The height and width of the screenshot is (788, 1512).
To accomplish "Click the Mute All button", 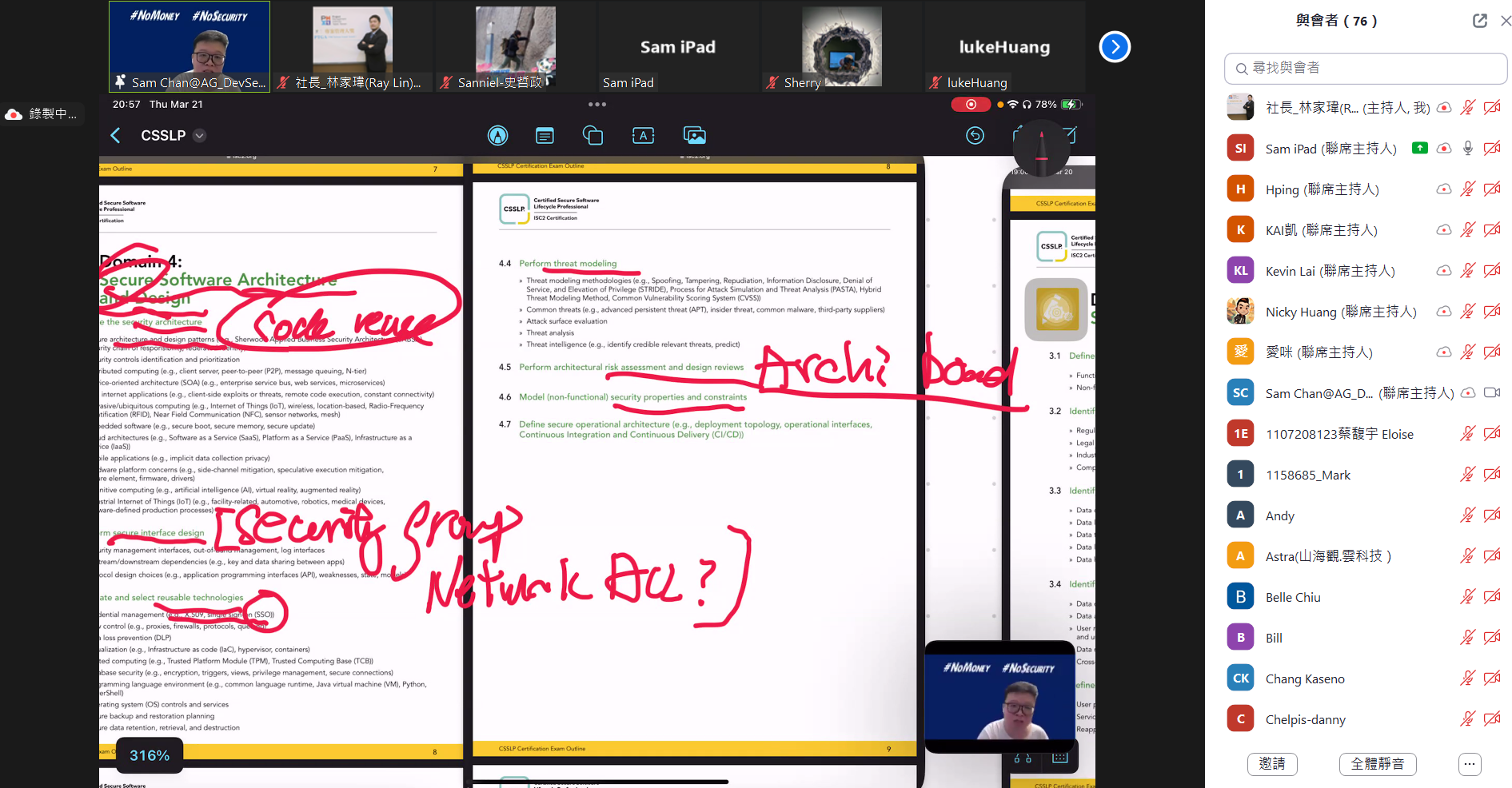I will 1377,764.
